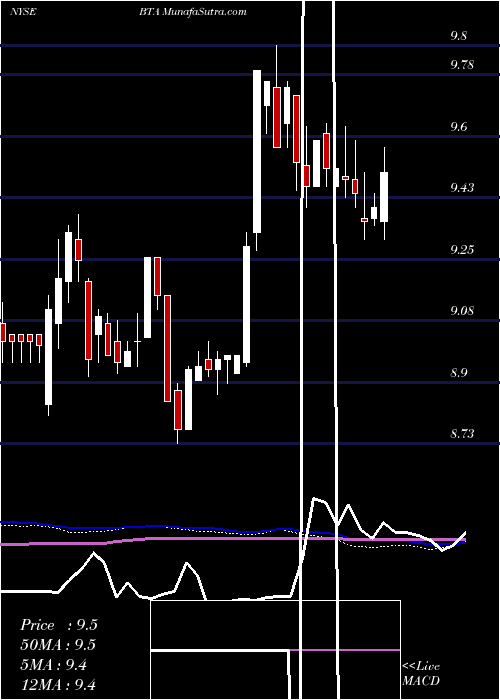Click the 9.6 price axis label
The height and width of the screenshot is (700, 500).
[x=458, y=127]
